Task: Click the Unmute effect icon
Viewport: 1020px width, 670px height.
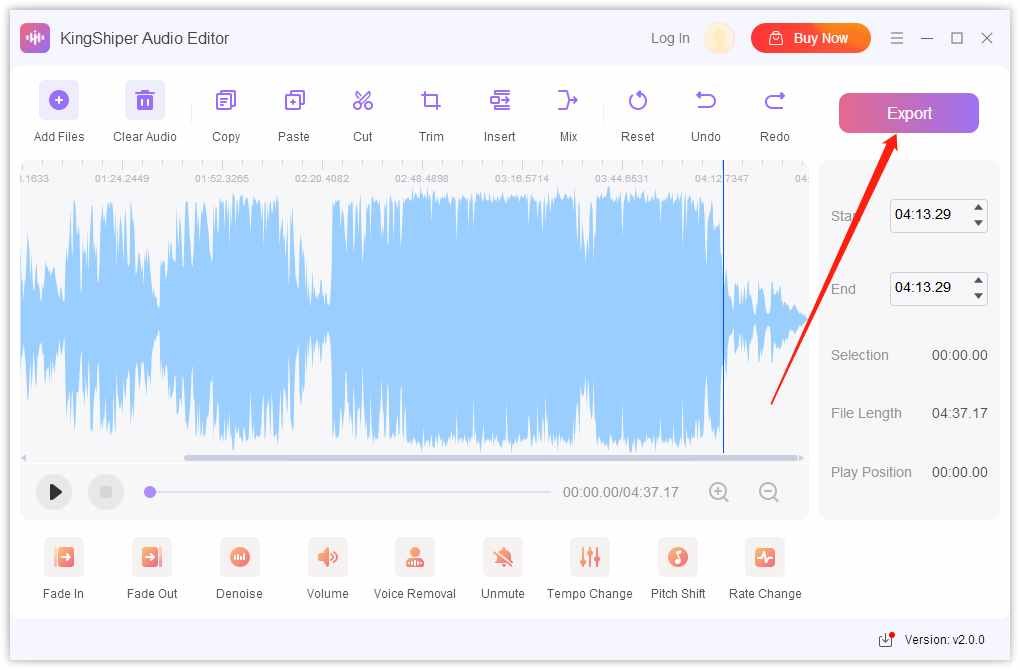Action: pyautogui.click(x=502, y=557)
